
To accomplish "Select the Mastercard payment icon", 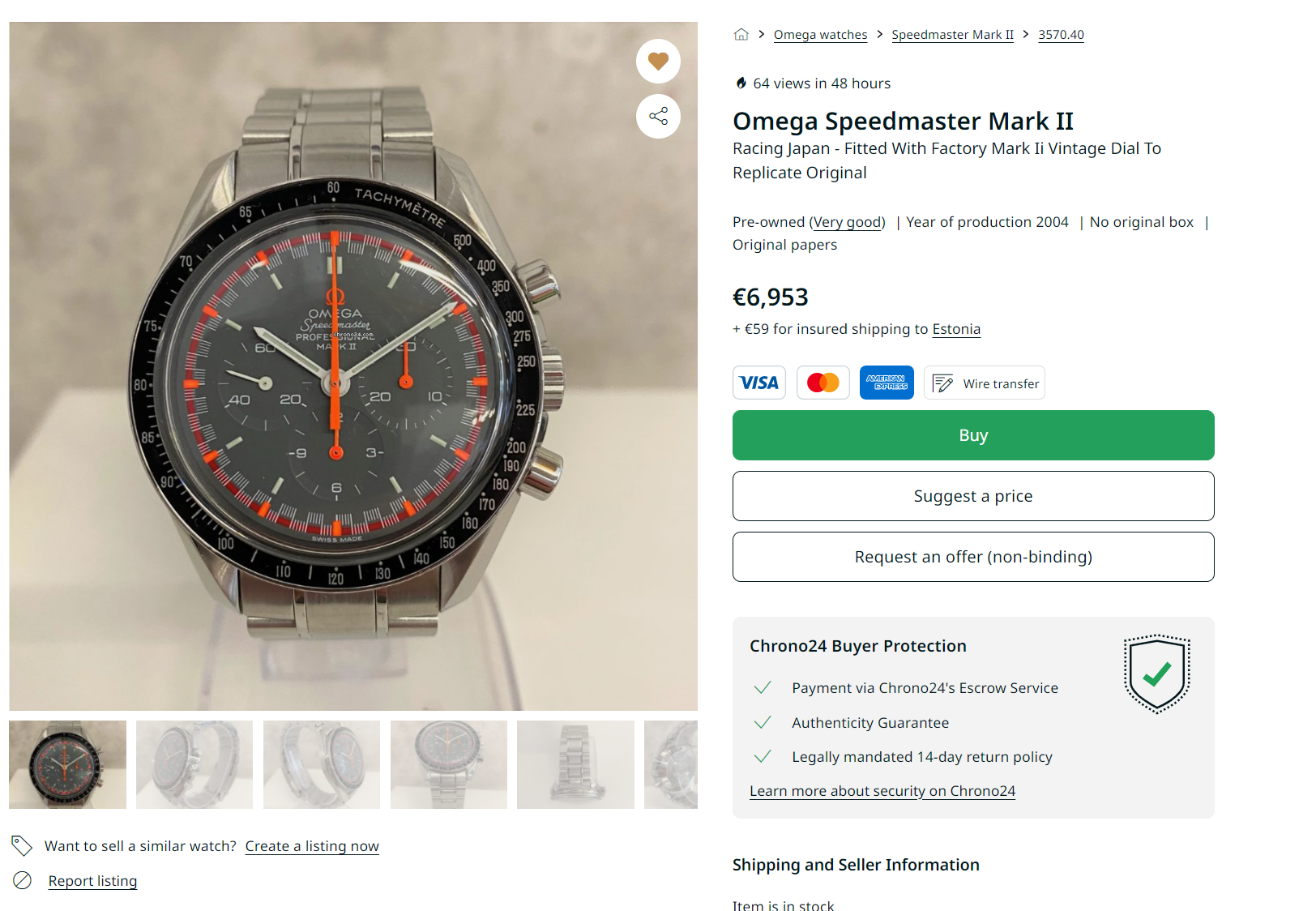I will pos(823,383).
